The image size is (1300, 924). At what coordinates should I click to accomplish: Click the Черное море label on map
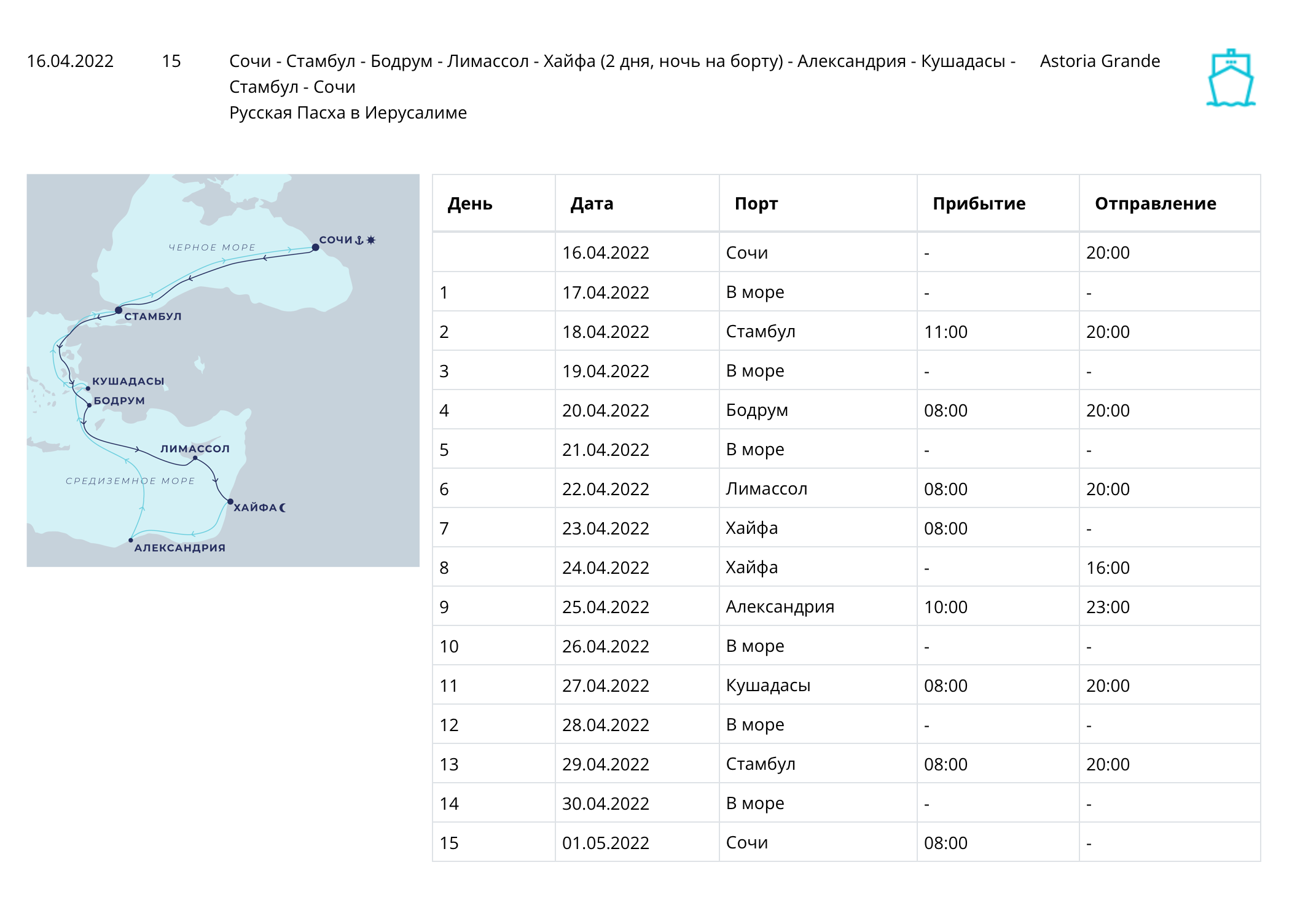pos(212,248)
